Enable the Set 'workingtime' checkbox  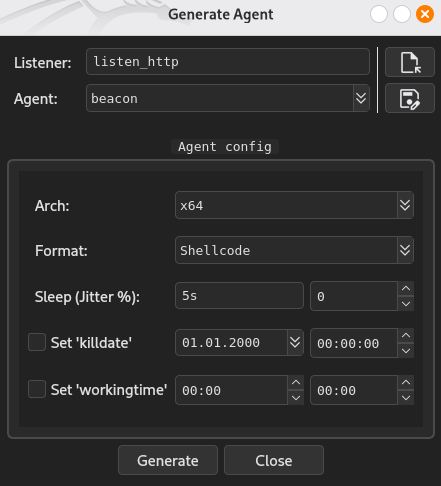pyautogui.click(x=37, y=389)
